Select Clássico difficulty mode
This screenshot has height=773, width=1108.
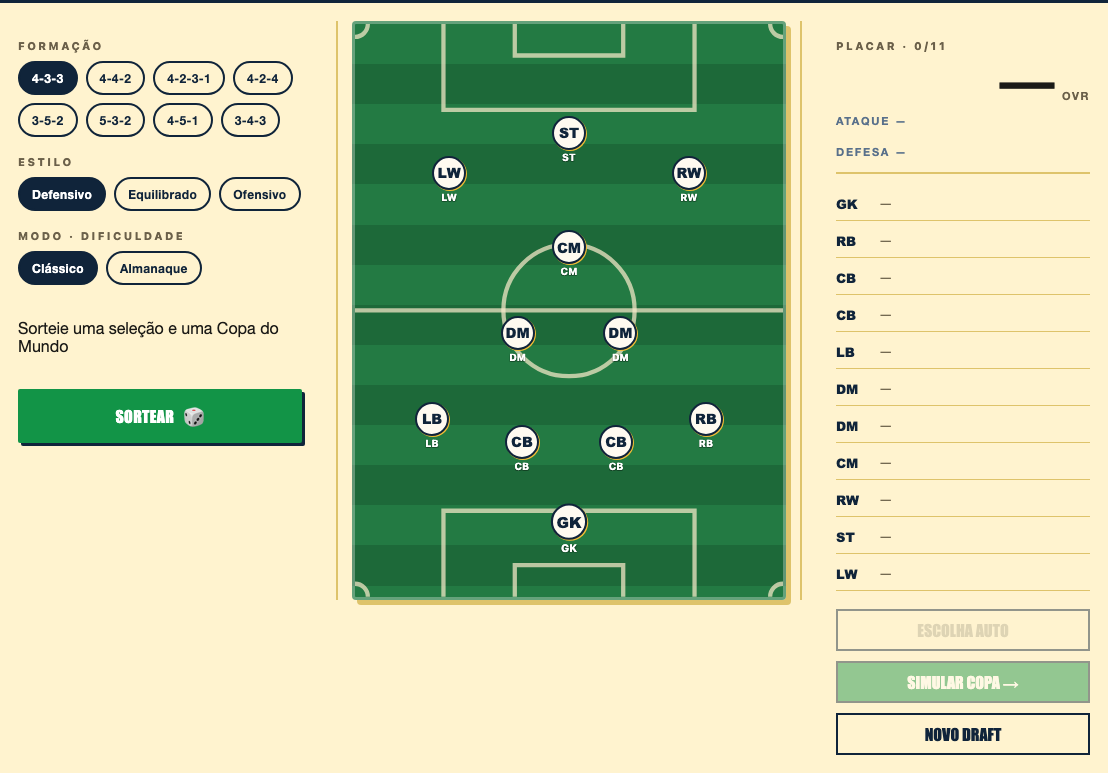coord(58,269)
